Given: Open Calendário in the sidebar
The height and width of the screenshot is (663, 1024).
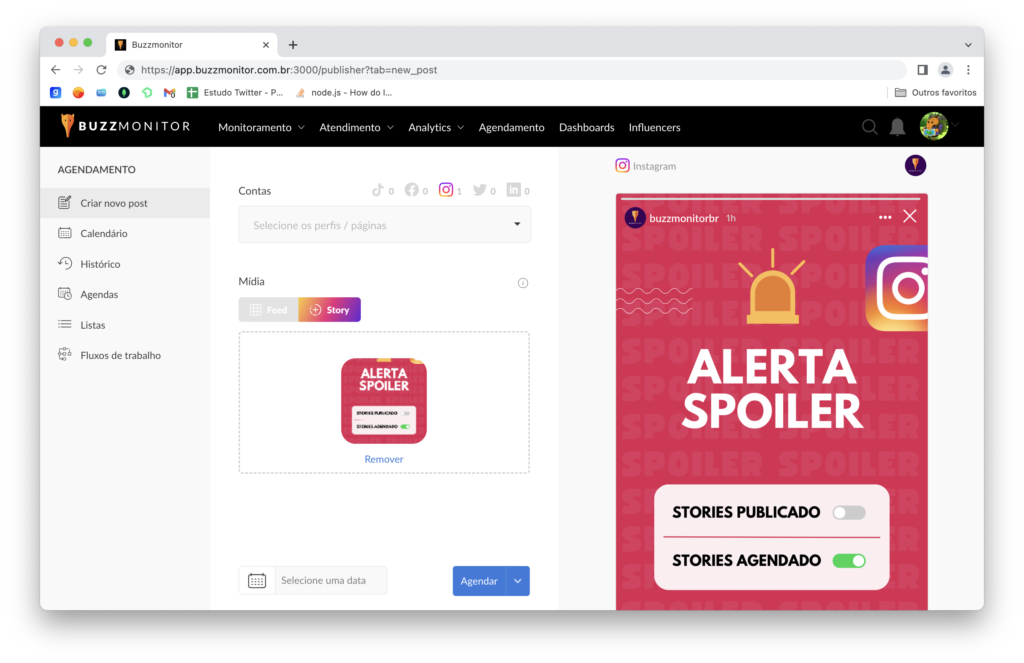Looking at the screenshot, I should pos(104,233).
